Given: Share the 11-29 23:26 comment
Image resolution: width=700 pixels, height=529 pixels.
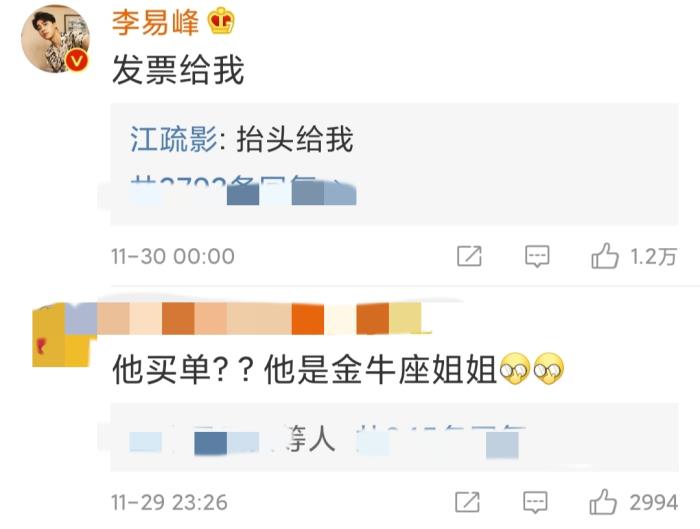Looking at the screenshot, I should pyautogui.click(x=467, y=502).
